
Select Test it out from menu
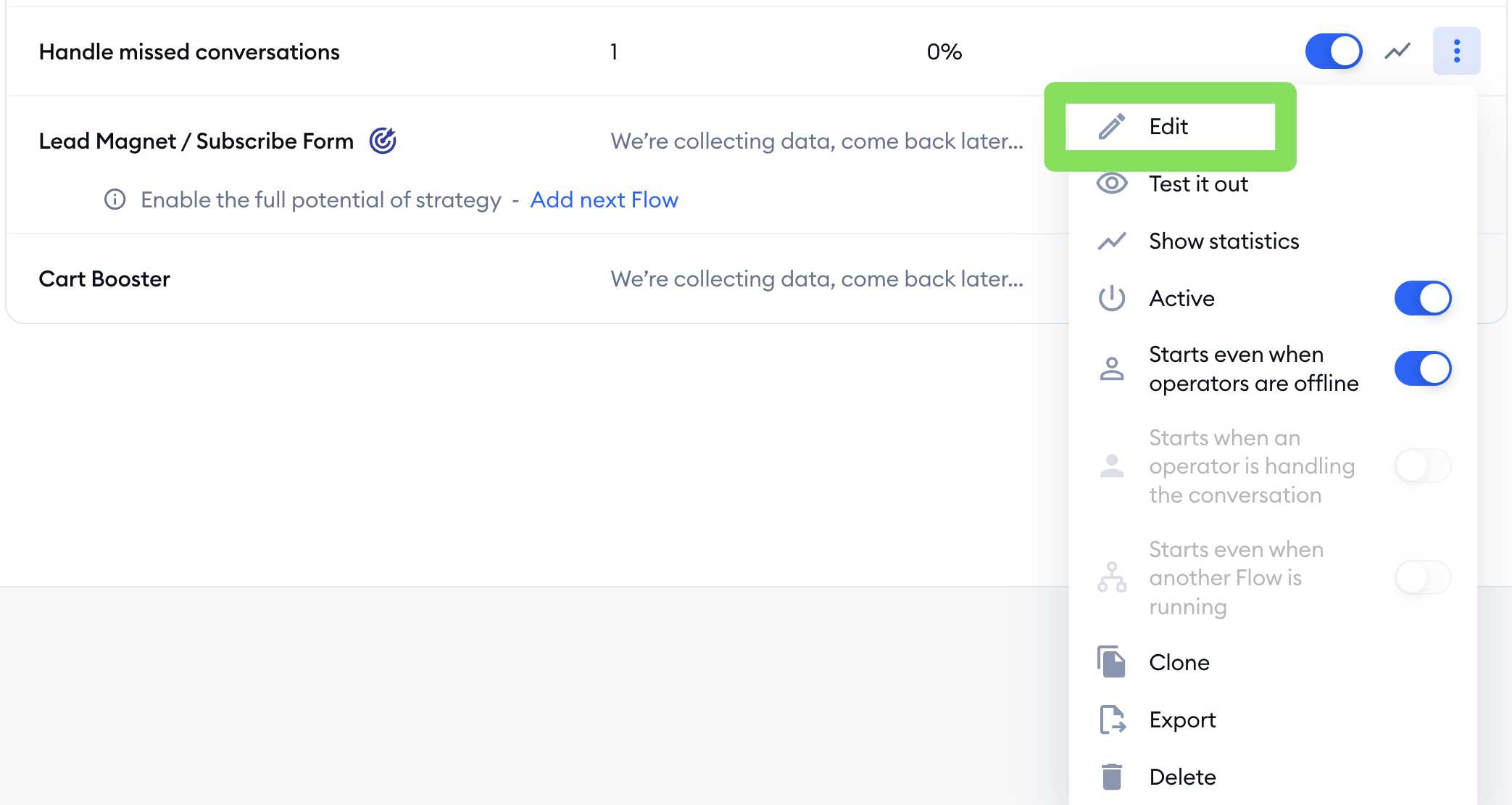tap(1198, 183)
